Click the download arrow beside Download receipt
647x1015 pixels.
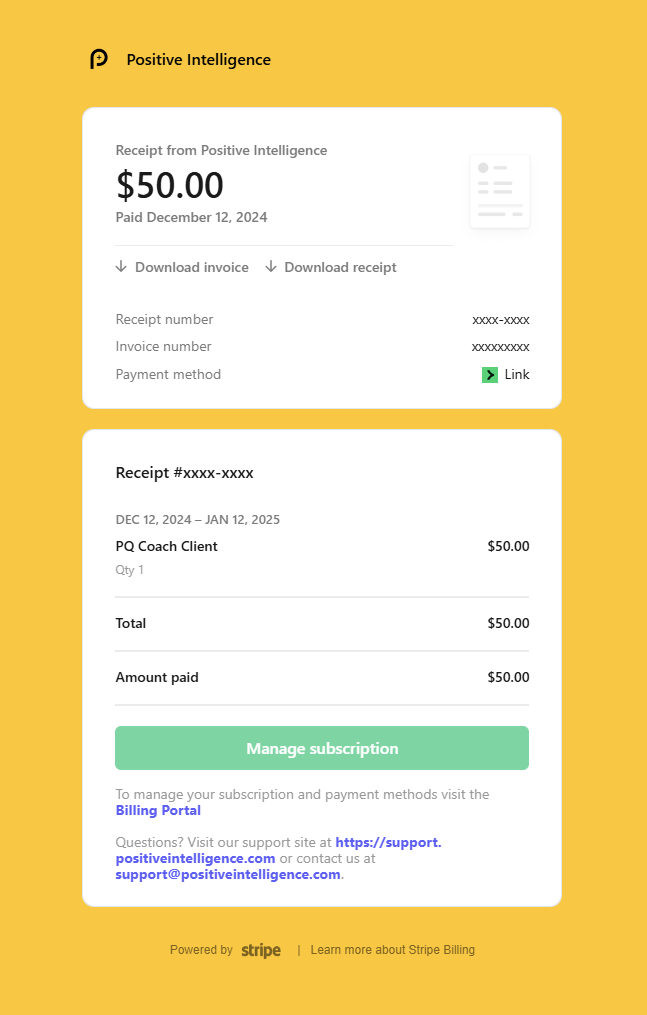tap(271, 267)
